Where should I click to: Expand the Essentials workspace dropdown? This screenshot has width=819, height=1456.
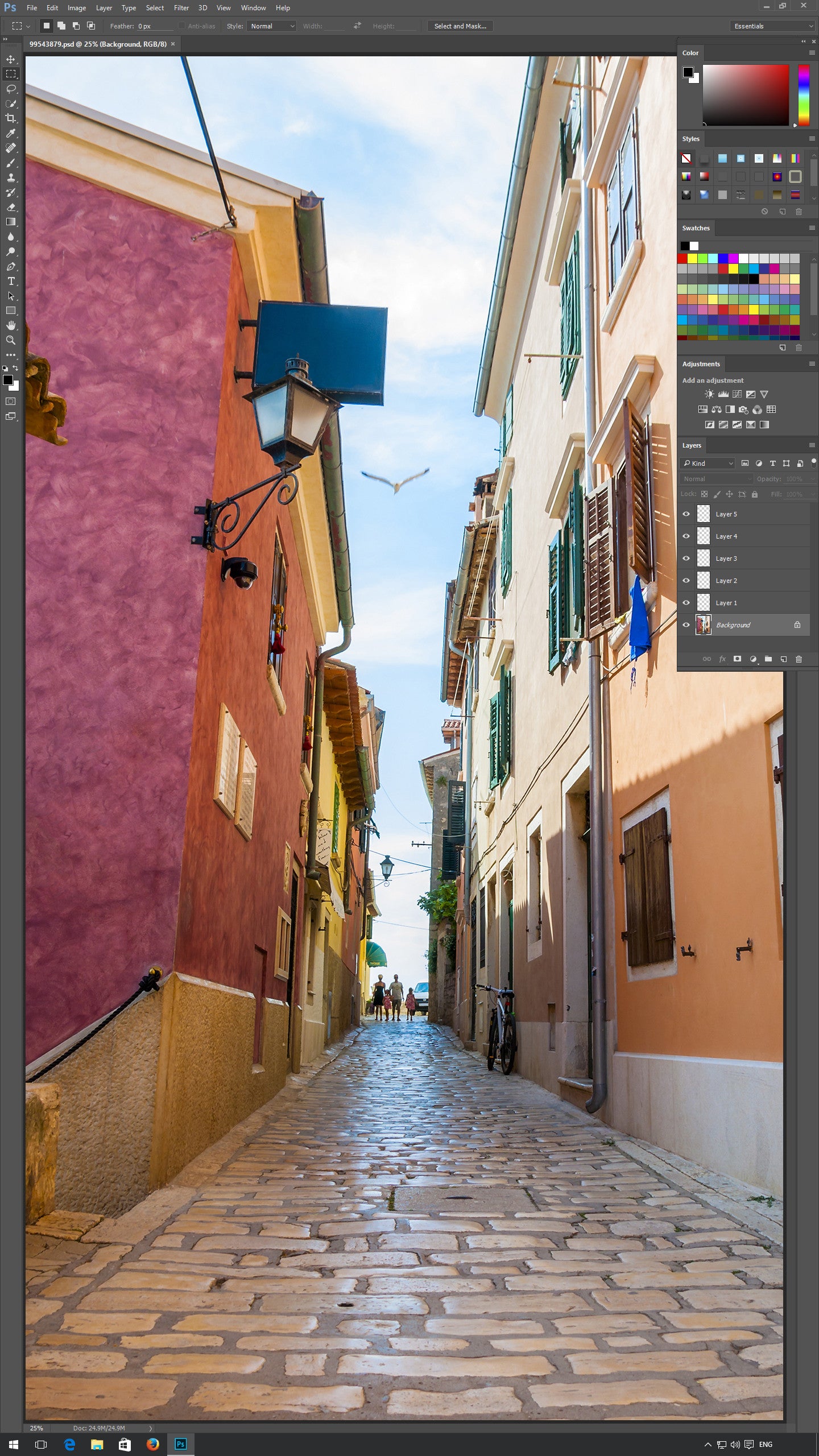coord(772,26)
